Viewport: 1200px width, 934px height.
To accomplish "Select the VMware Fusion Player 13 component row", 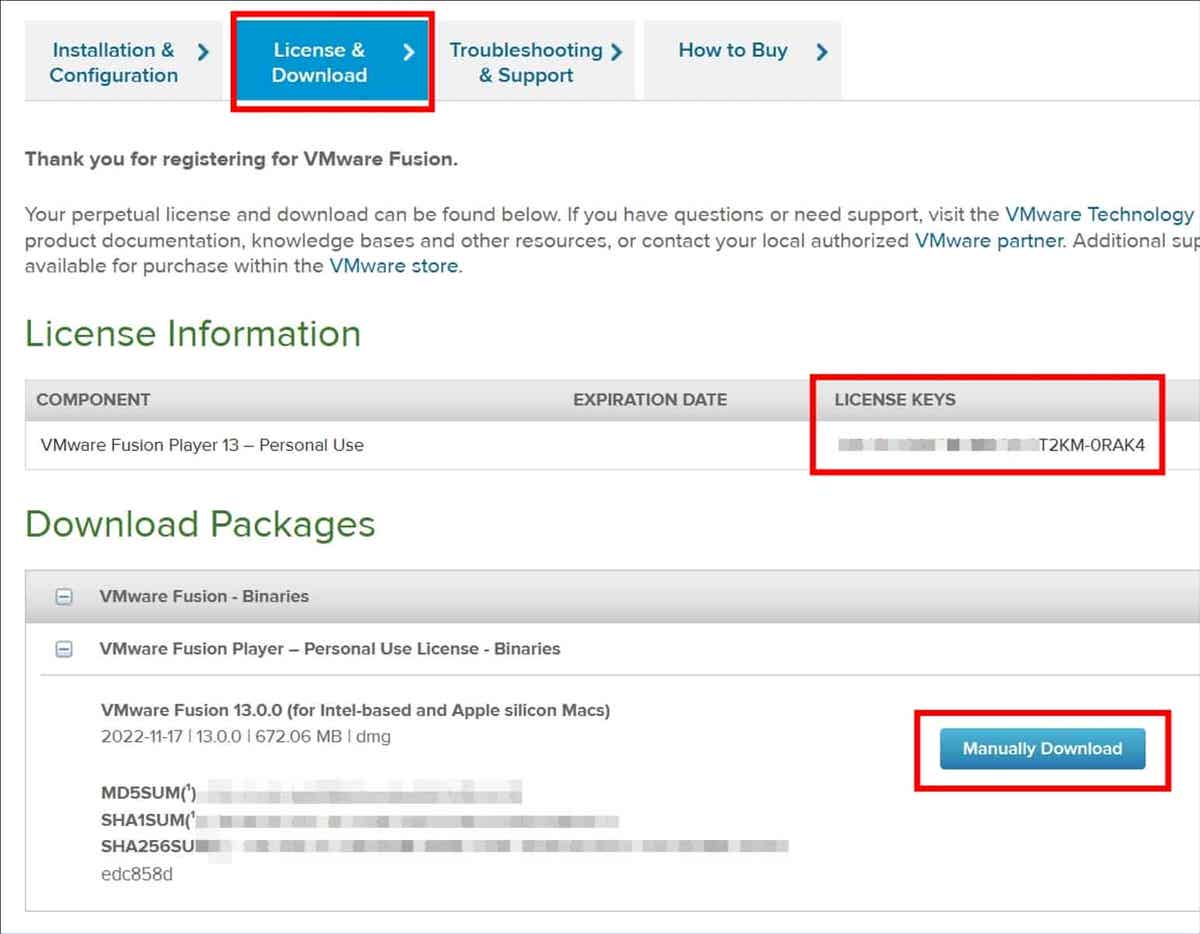I will click(x=202, y=445).
